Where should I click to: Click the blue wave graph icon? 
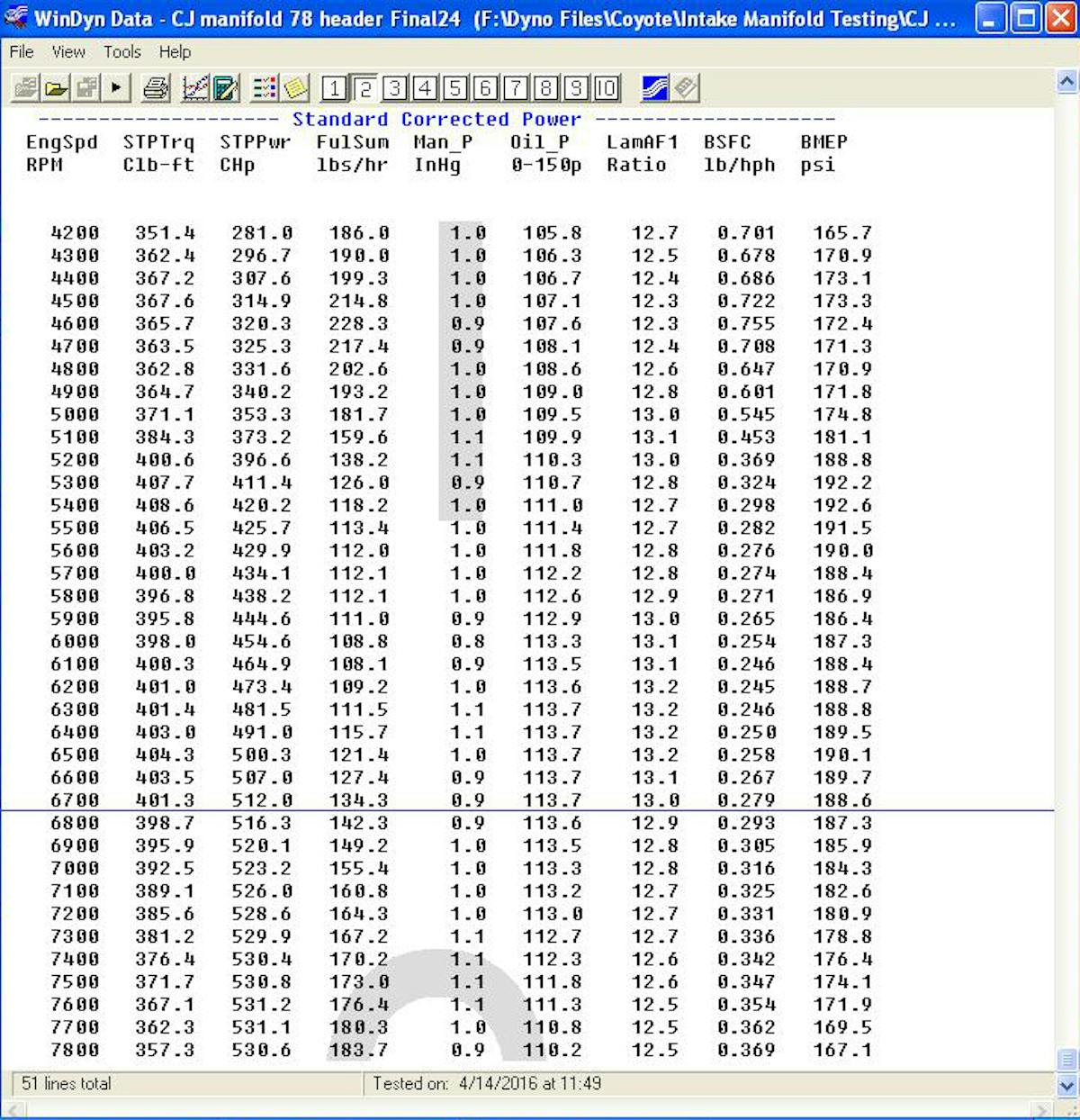[x=654, y=87]
